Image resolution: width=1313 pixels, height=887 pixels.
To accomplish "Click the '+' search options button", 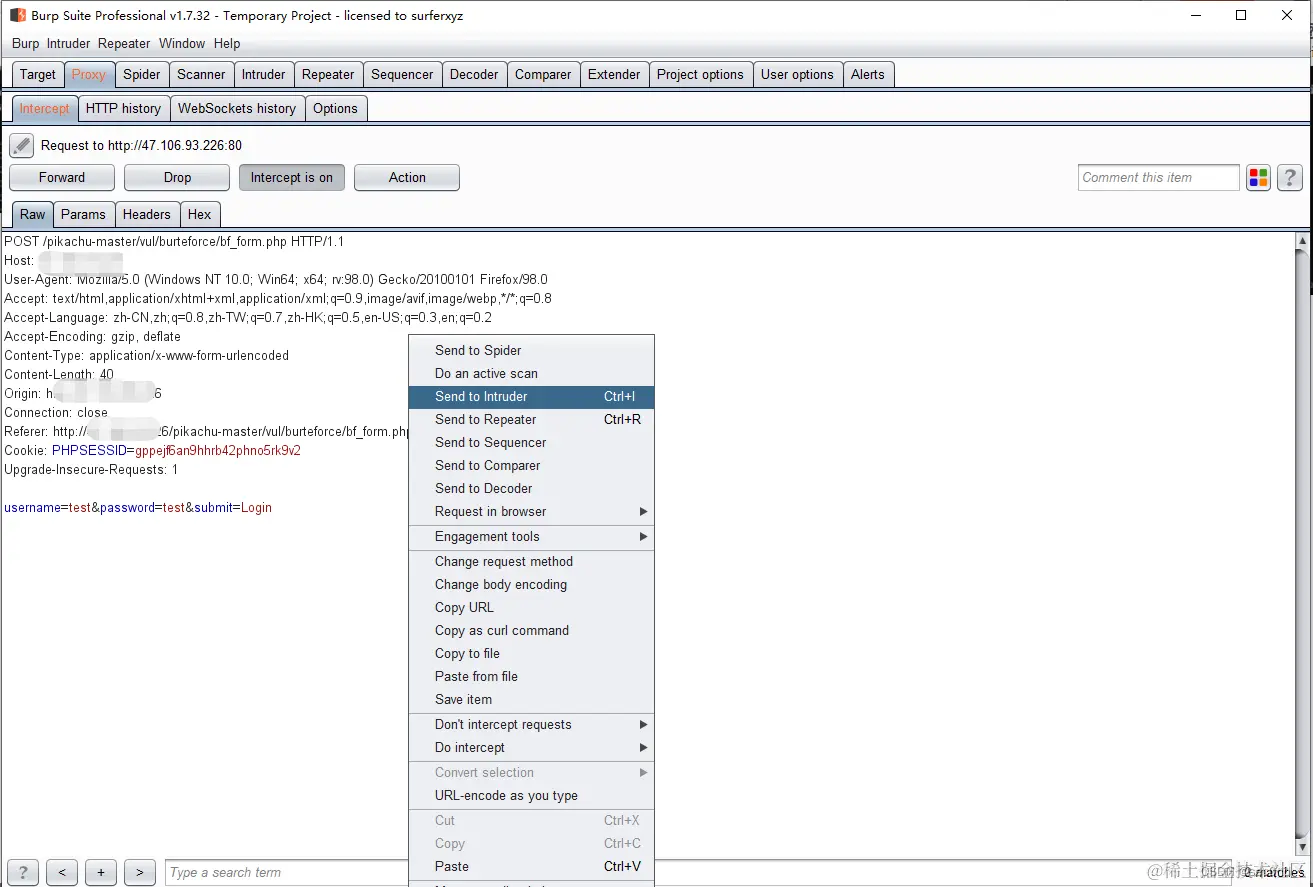I will 101,872.
